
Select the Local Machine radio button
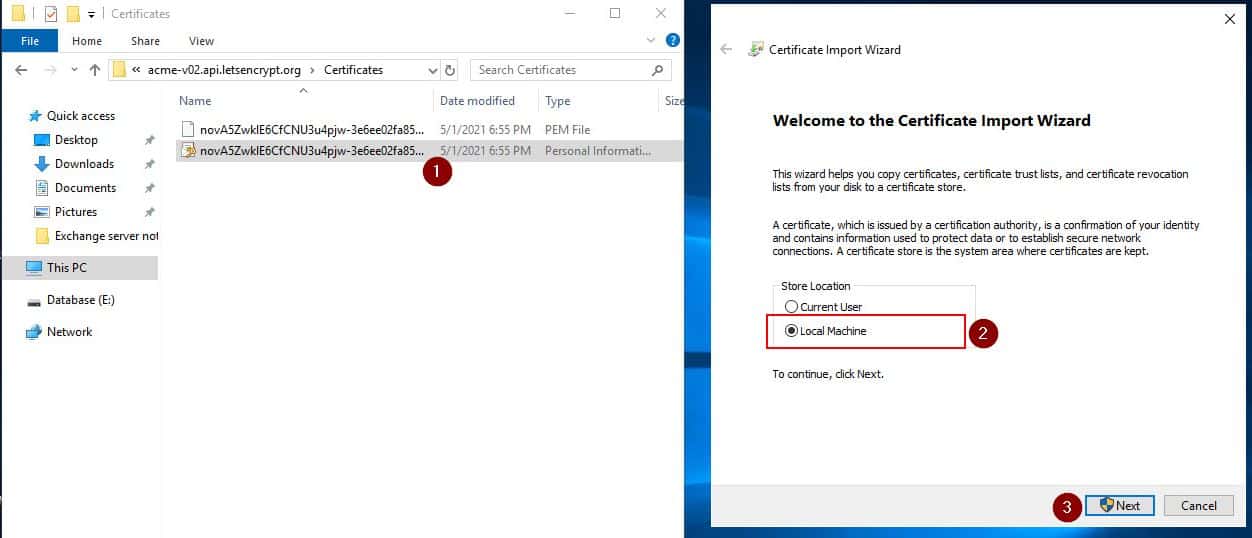click(792, 331)
